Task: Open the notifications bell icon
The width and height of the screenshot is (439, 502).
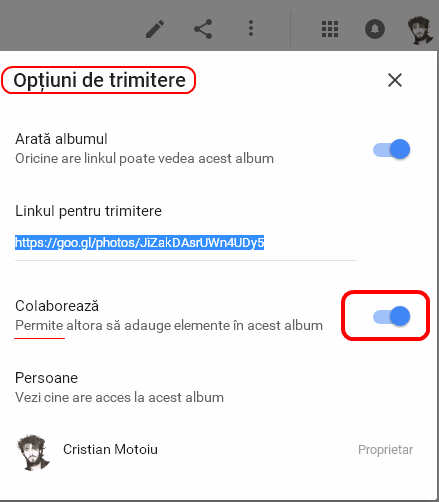Action: click(375, 29)
